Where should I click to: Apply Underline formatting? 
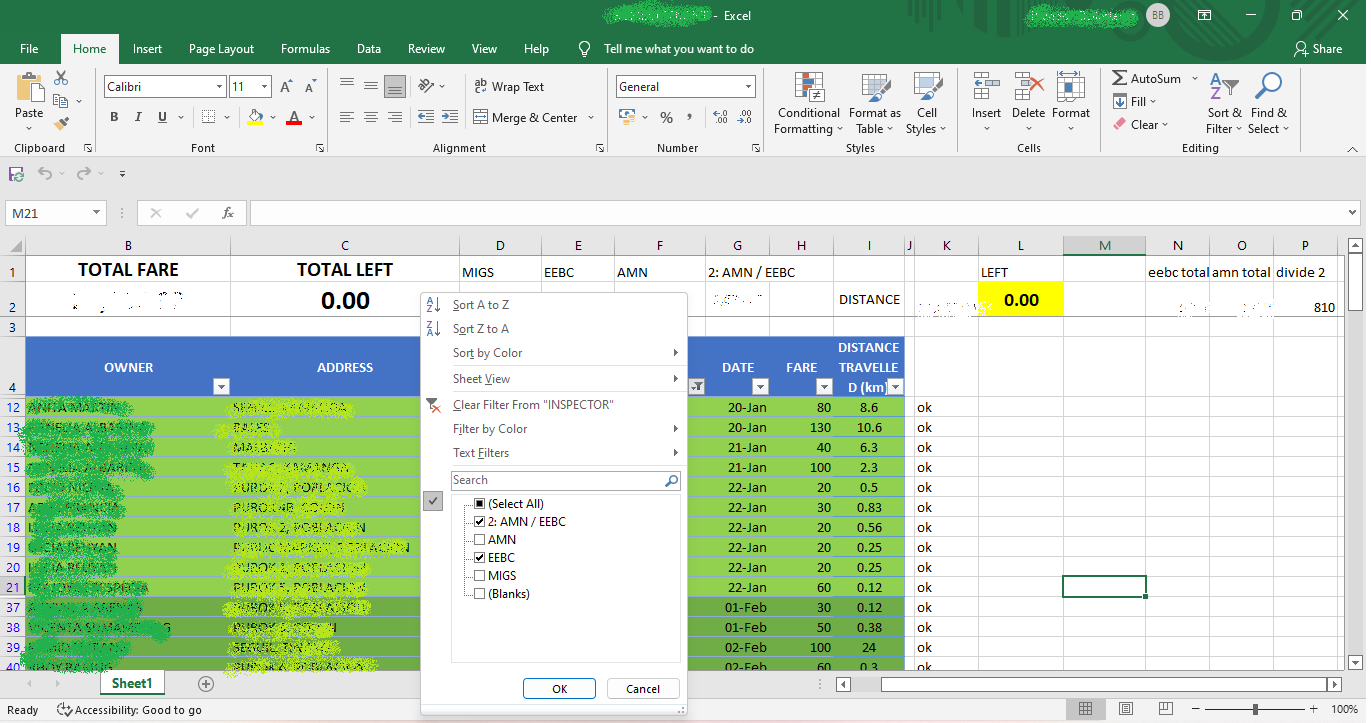tap(162, 117)
